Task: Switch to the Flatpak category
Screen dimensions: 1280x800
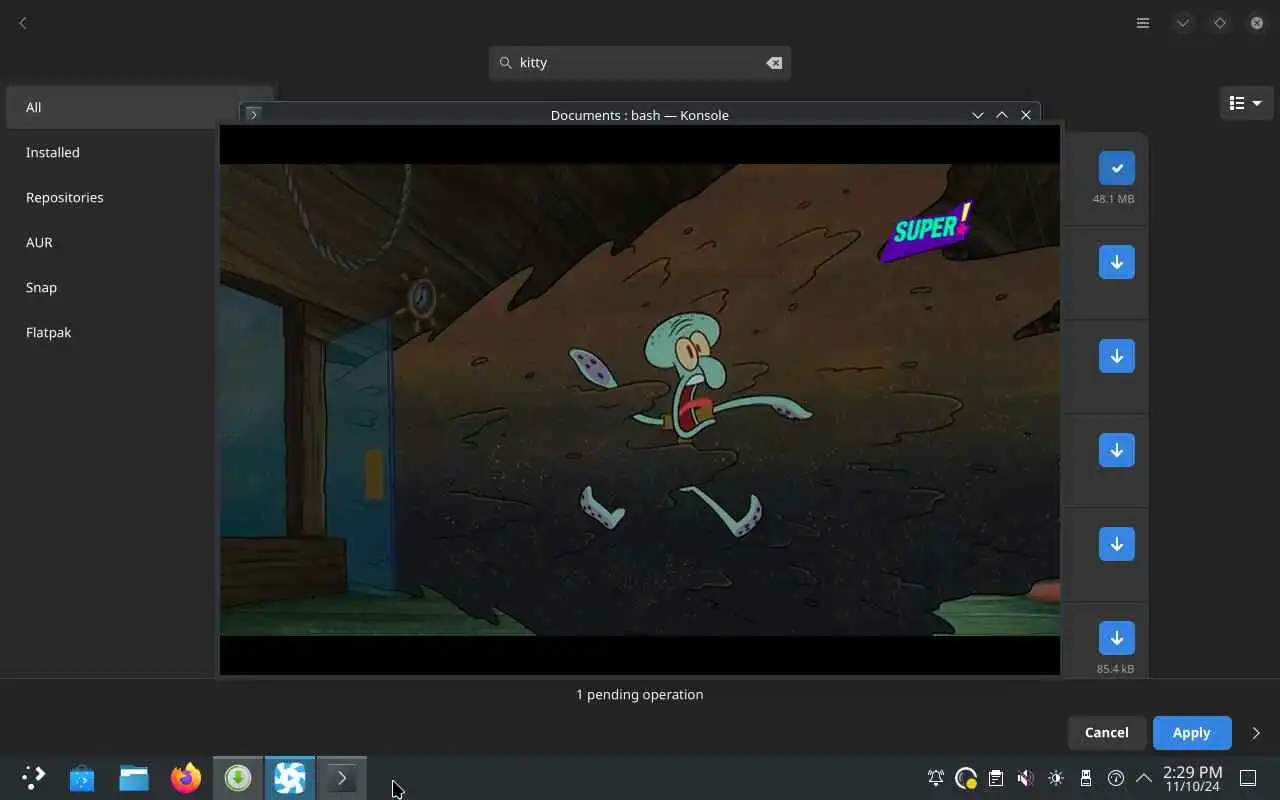Action: [x=140, y=332]
